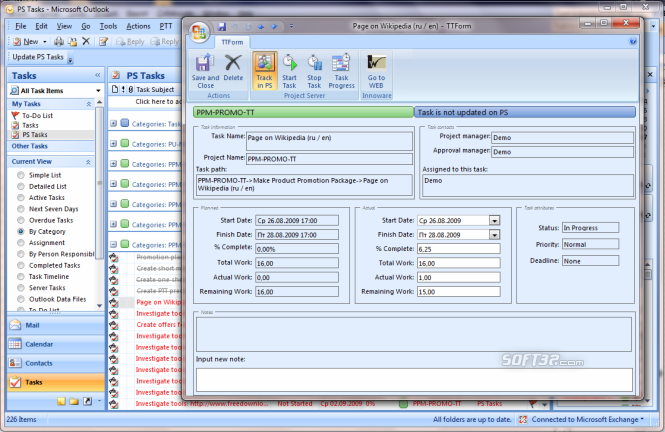Expand the Categories: PU- group
Screen dimensions: 665x432
click(x=113, y=144)
